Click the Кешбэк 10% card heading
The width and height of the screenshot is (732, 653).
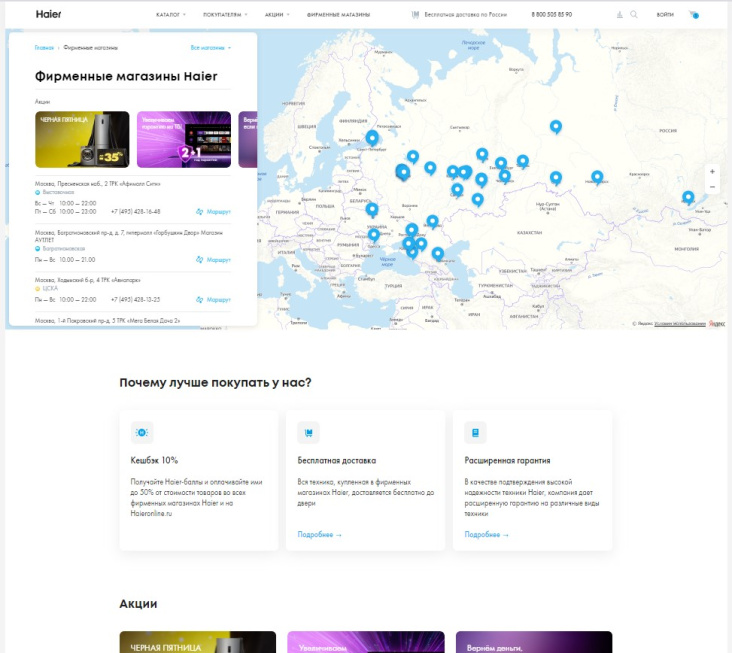click(x=154, y=460)
